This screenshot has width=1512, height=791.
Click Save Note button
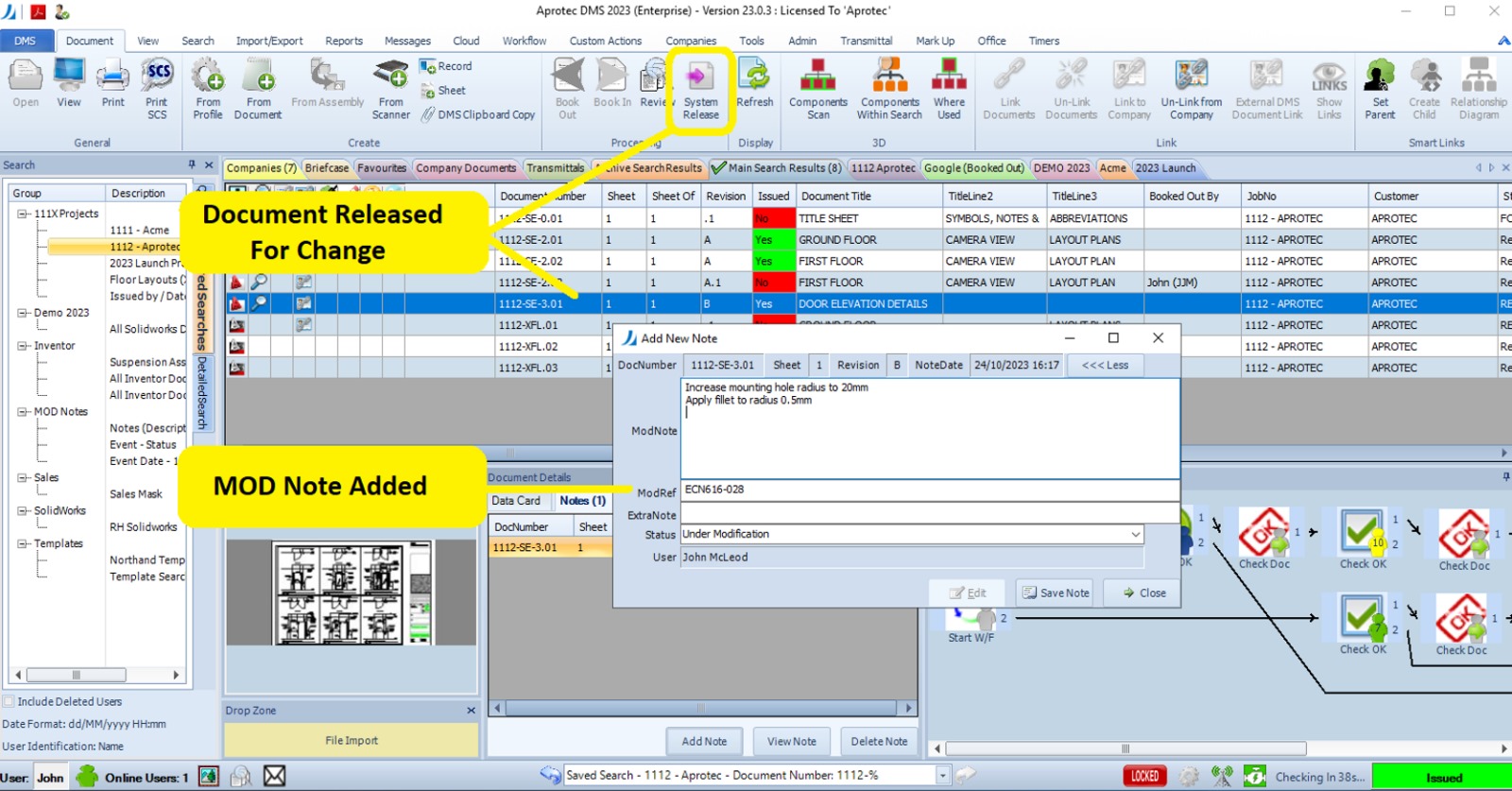coord(1056,593)
